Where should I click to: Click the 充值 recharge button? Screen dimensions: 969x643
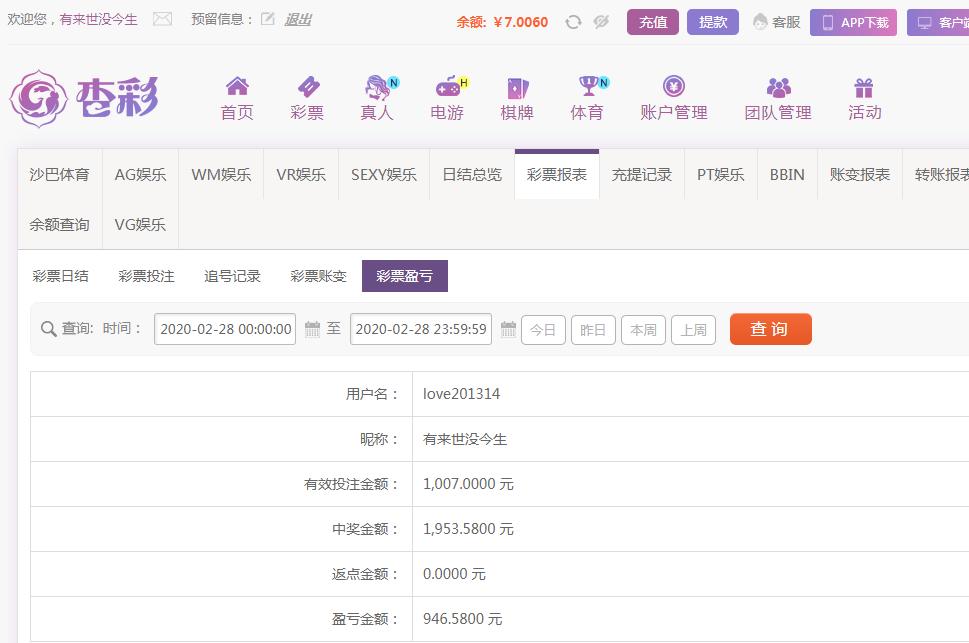coord(653,22)
